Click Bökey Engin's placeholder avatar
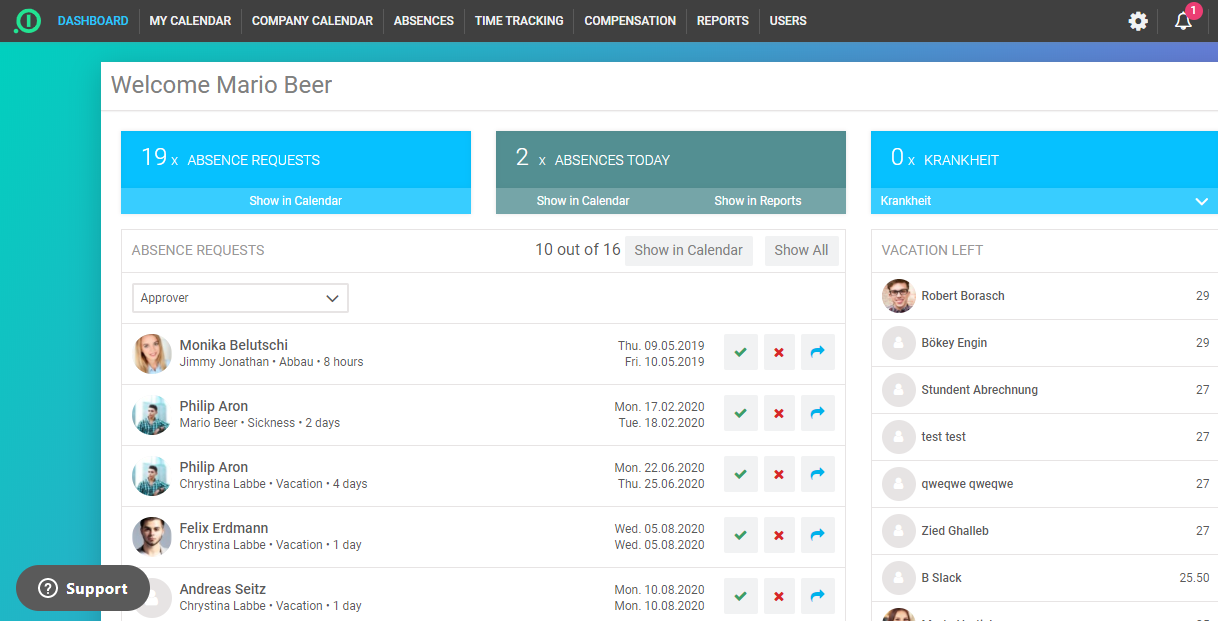Image resolution: width=1218 pixels, height=621 pixels. point(899,343)
